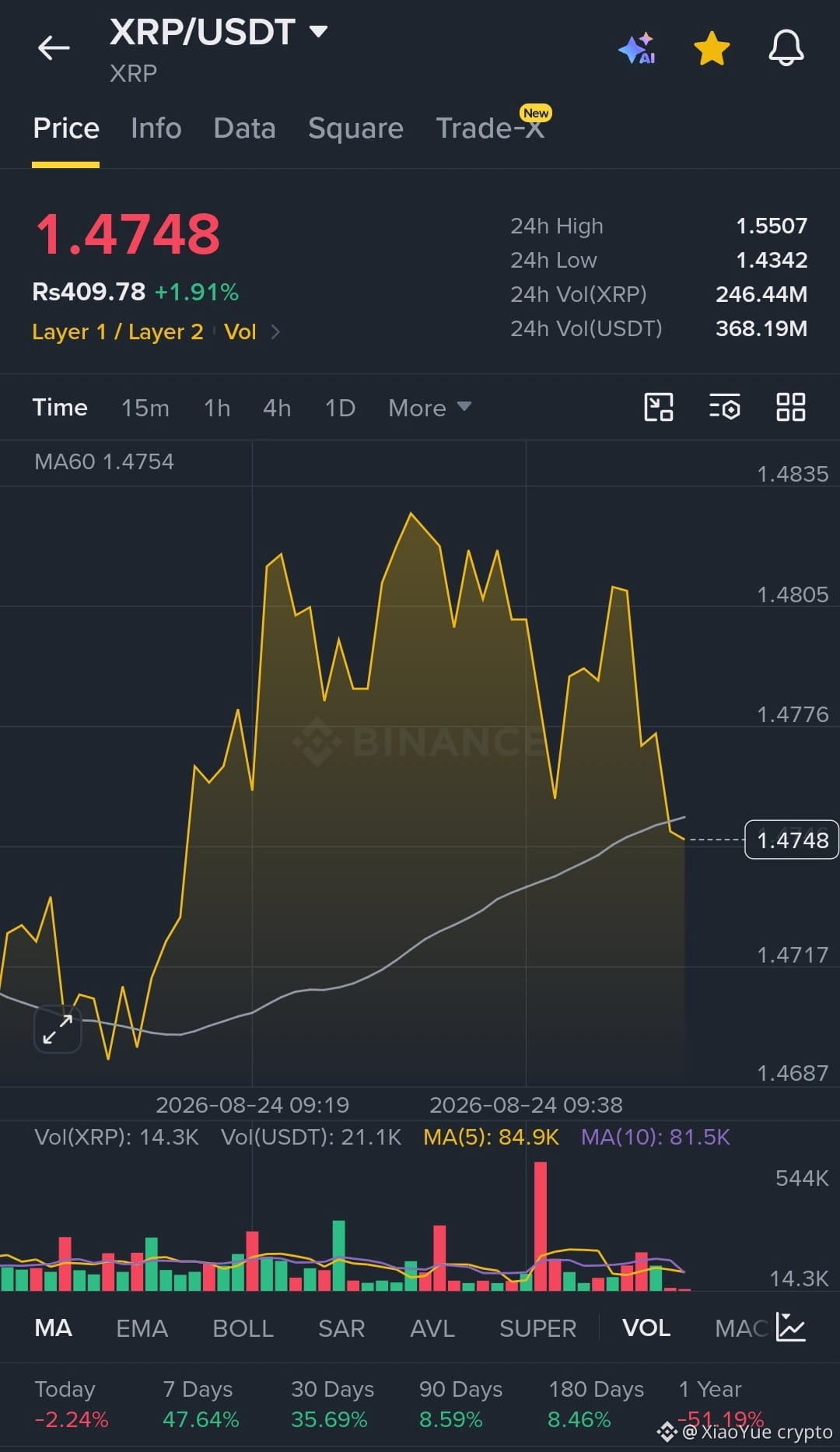Click the Today -2.24% performance

pos(72,1404)
